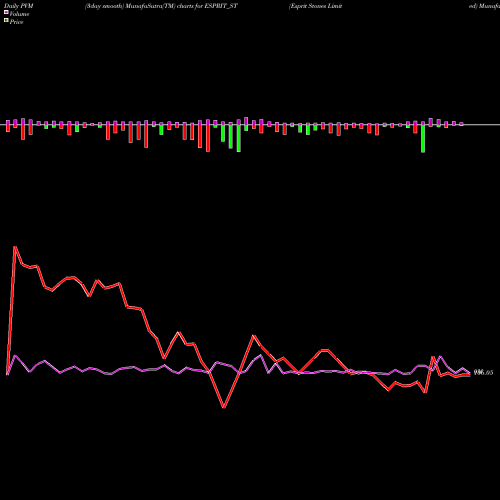This screenshot has width=500, height=500.
Task: Select the Volume legend label
Action: point(19,14)
